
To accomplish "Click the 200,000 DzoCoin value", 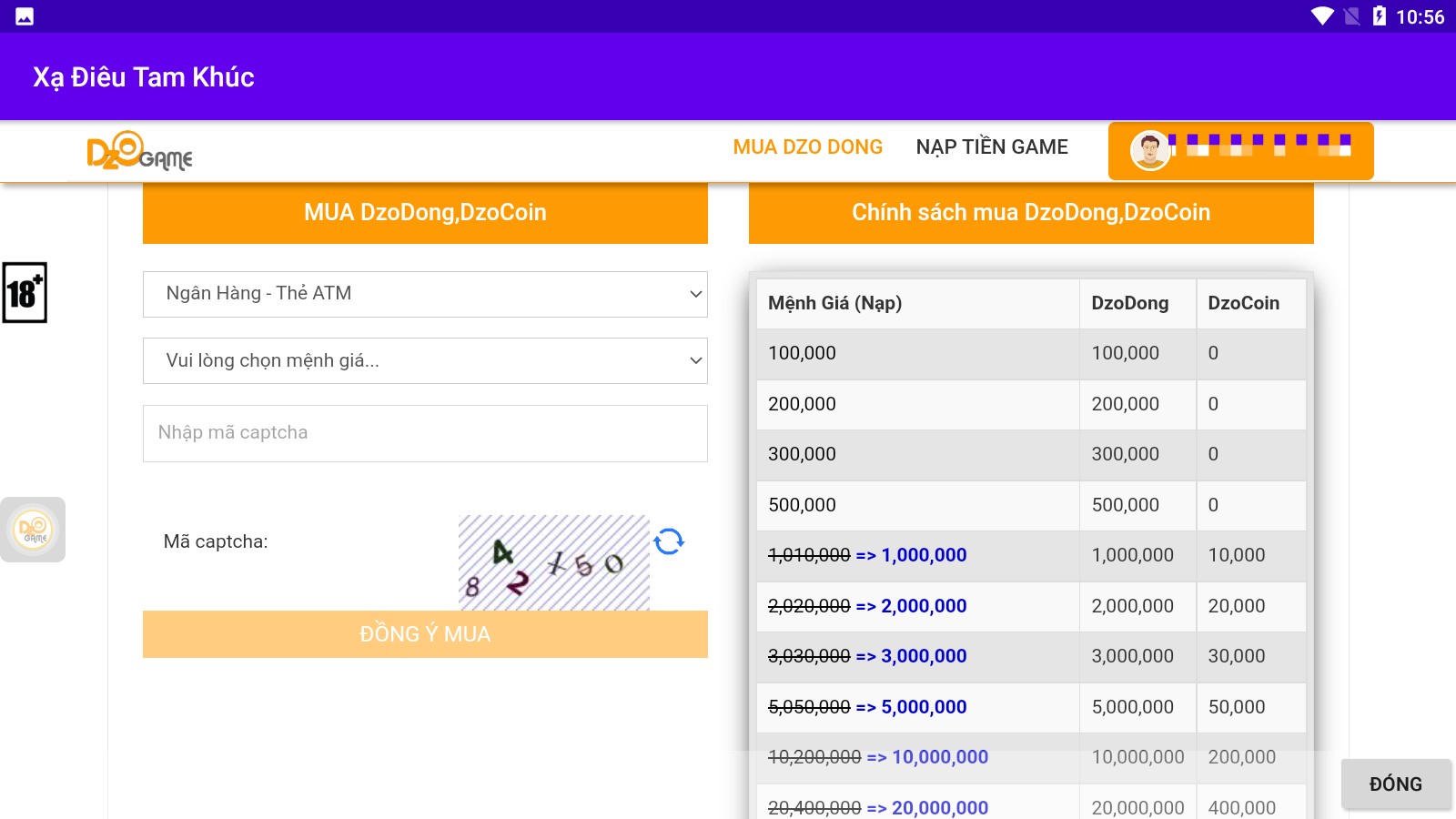I will [1241, 757].
